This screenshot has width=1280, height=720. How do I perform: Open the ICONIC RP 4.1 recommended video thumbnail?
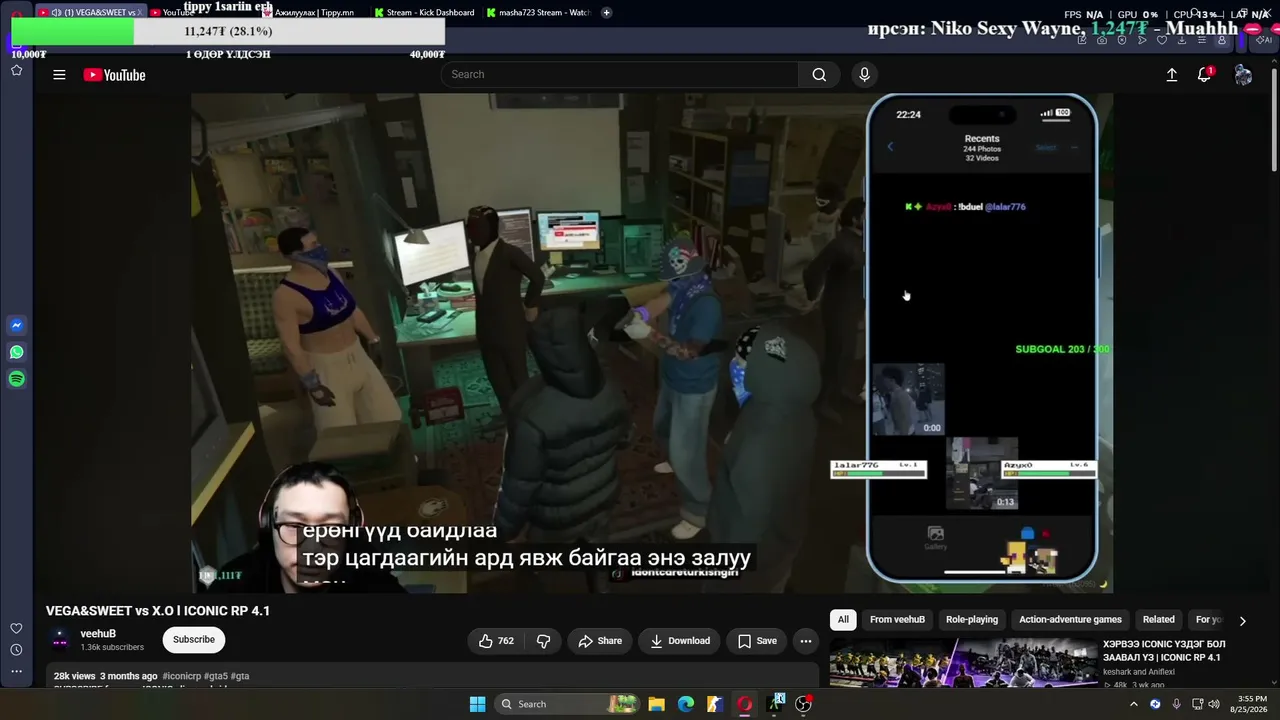click(963, 664)
